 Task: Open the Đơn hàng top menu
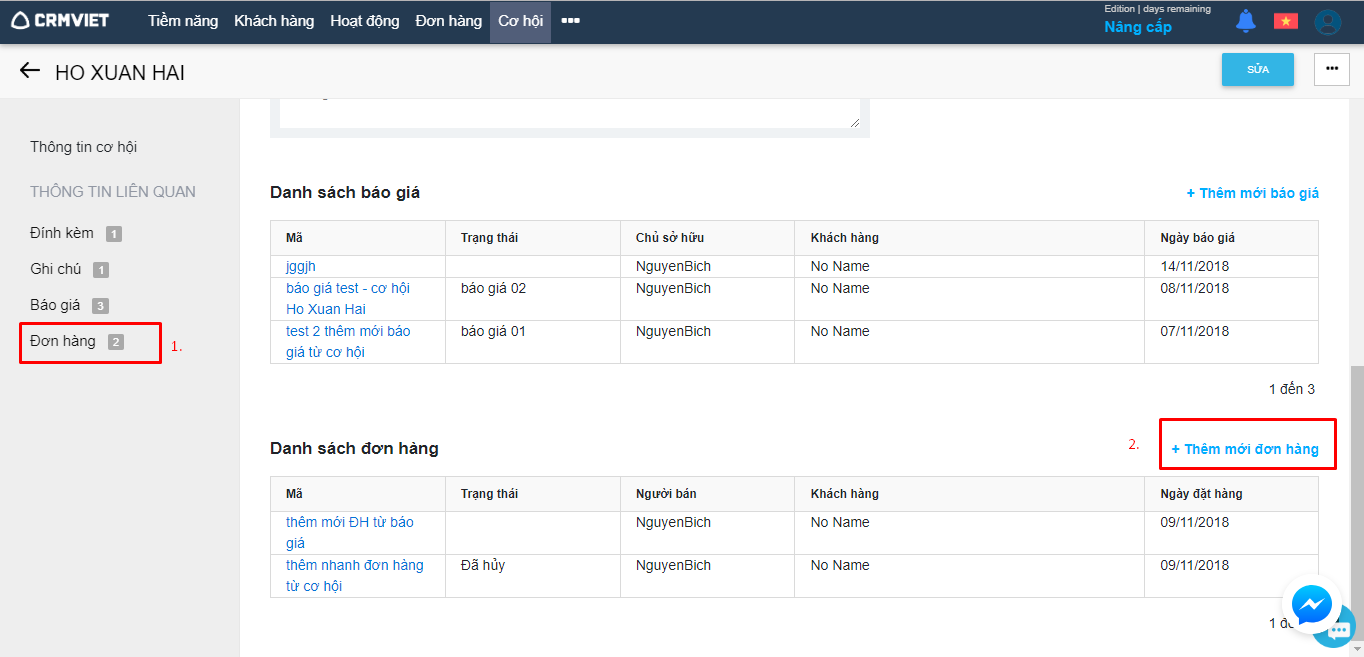(449, 21)
